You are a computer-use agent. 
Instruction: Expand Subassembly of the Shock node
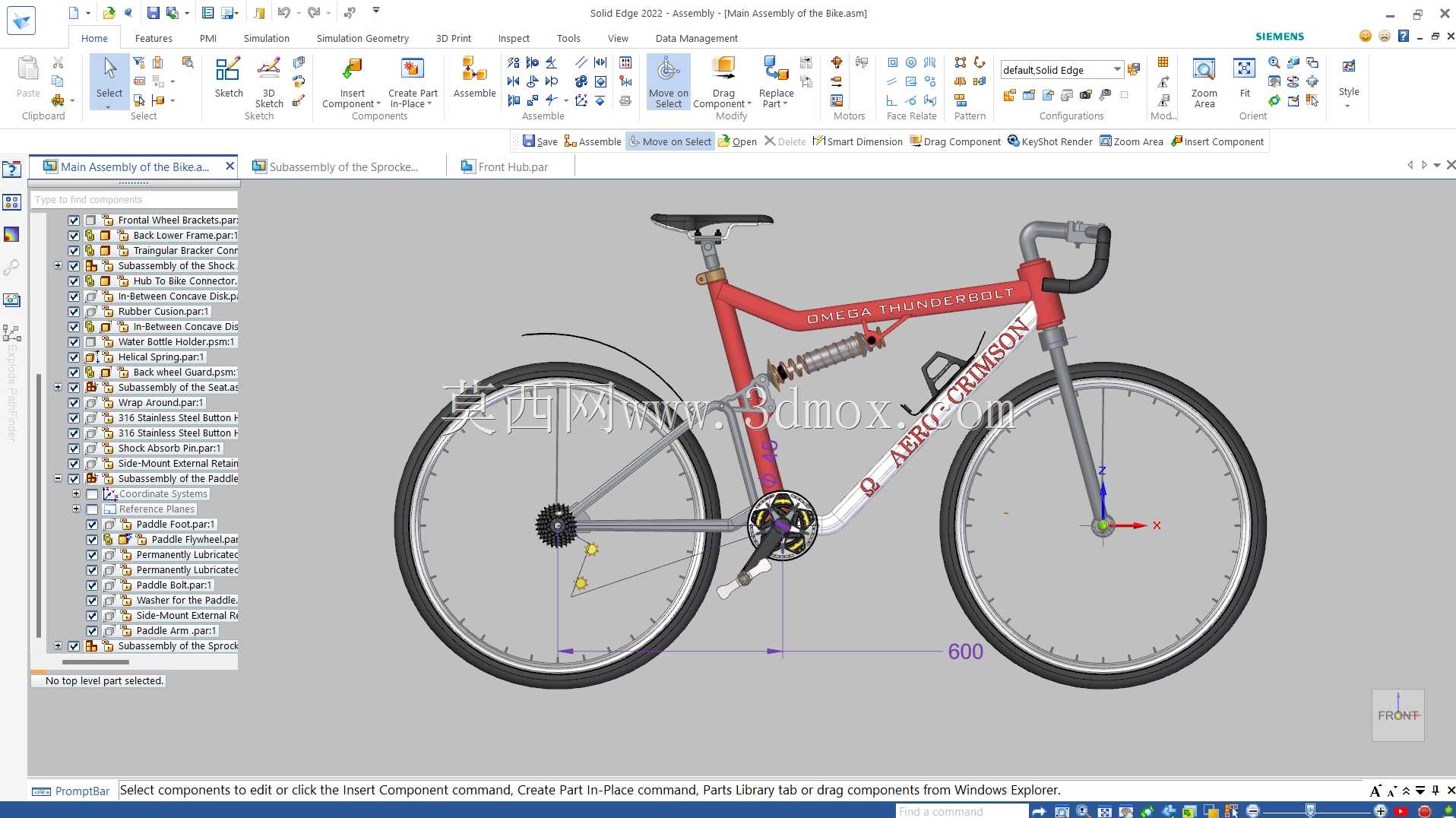pos(58,265)
